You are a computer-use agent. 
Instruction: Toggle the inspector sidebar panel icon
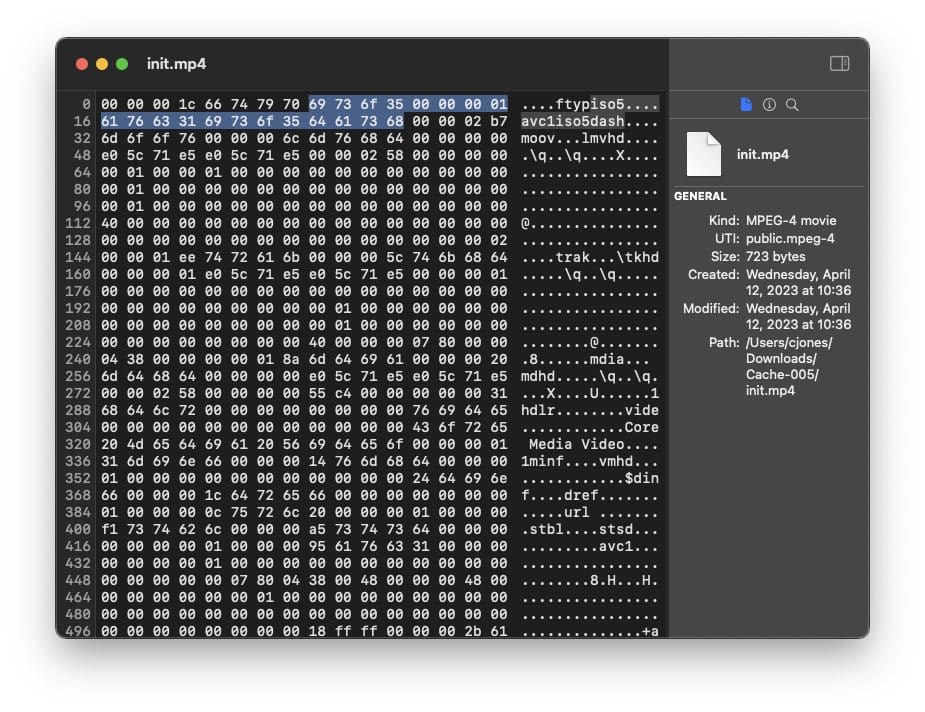click(x=839, y=64)
